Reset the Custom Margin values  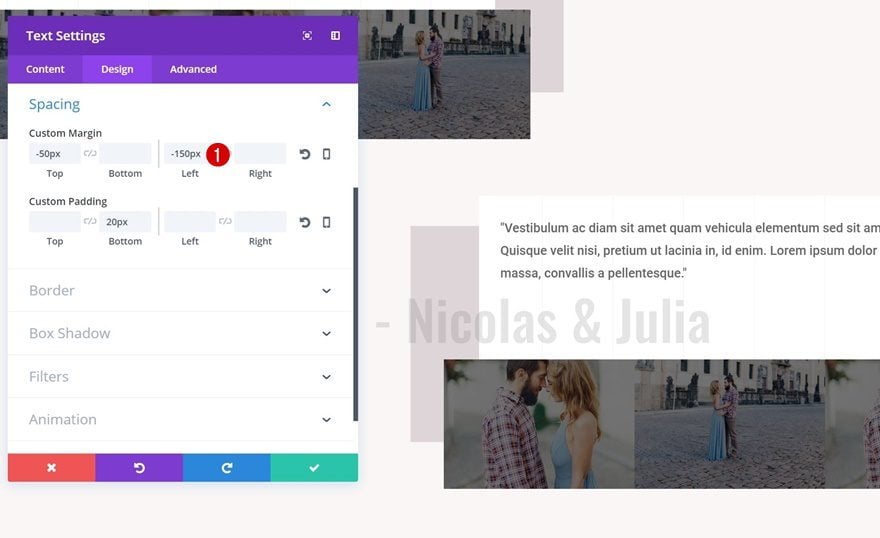(x=304, y=154)
